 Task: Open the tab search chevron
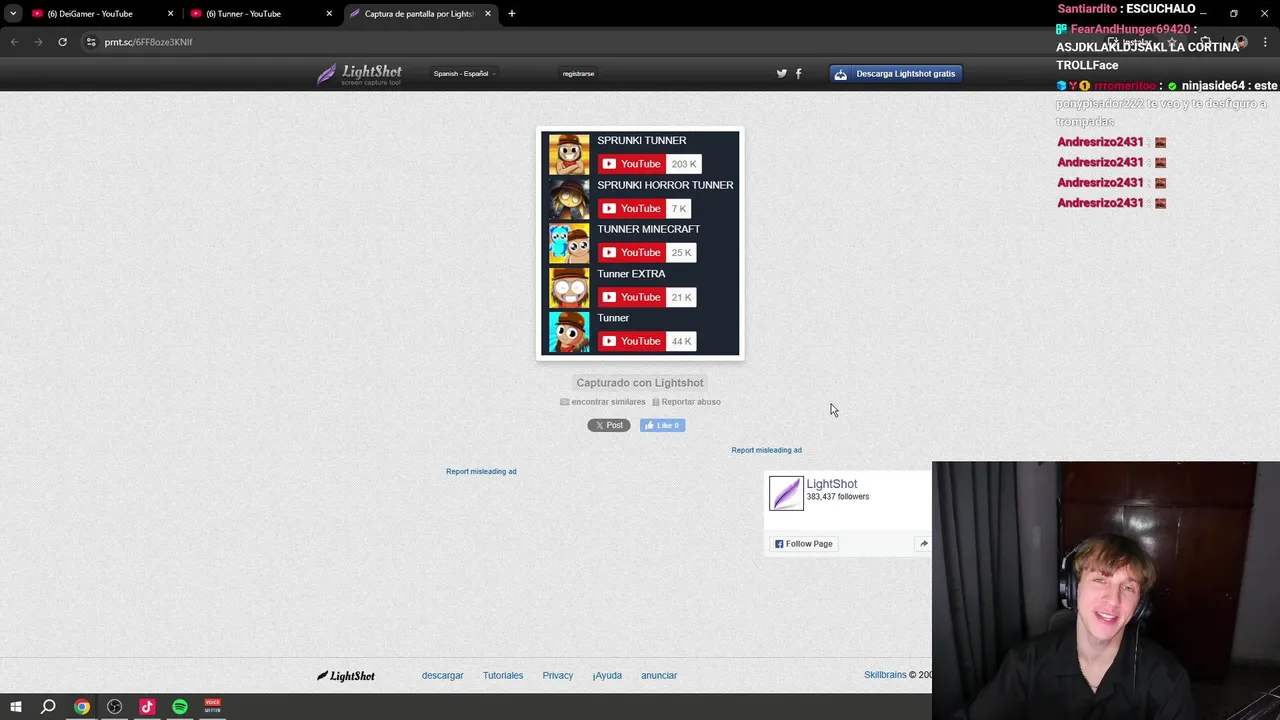13,14
